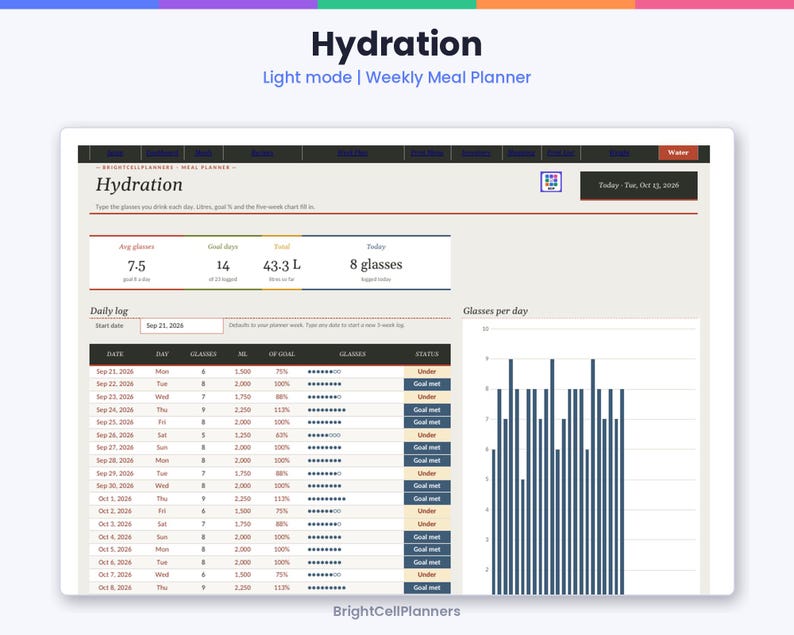Click the Goal met status for Sep 28, 2026
The image size is (794, 635).
427,460
